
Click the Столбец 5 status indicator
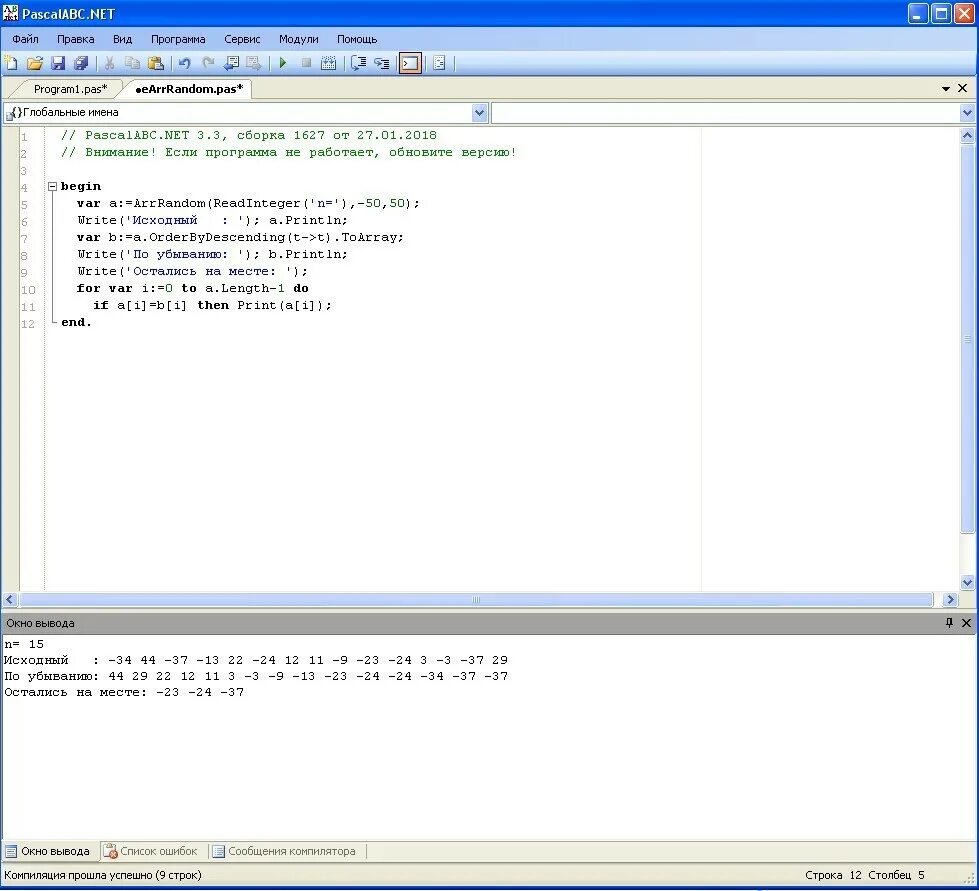(896, 876)
